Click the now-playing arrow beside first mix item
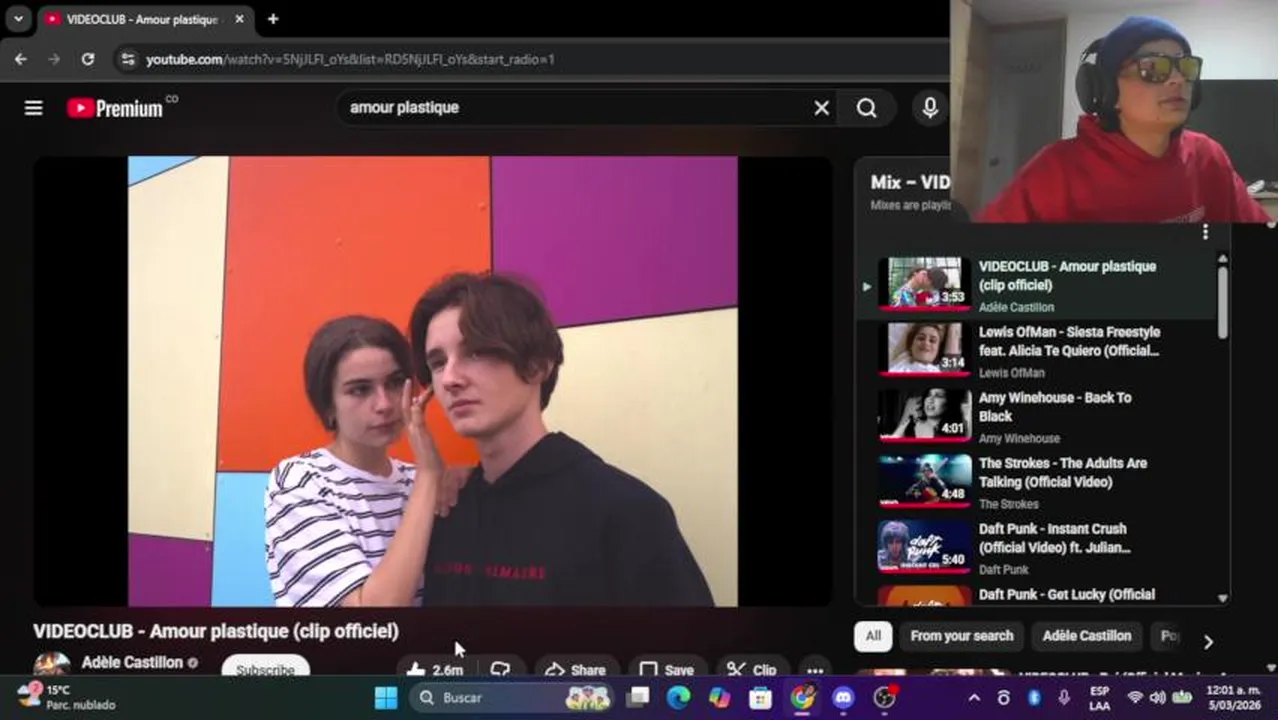Viewport: 1278px width, 720px height. pos(866,286)
